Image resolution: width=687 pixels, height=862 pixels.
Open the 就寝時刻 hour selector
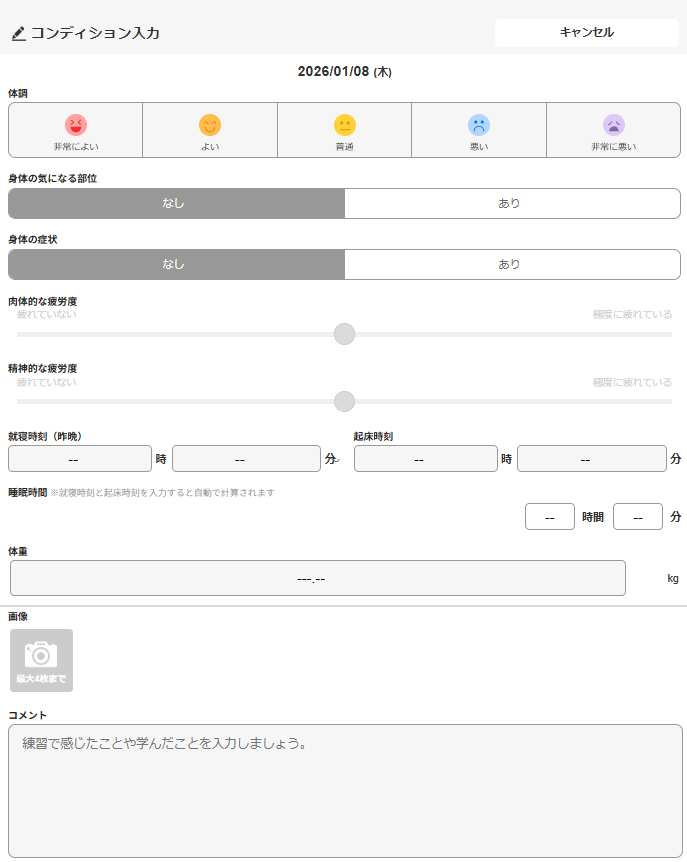(x=80, y=459)
